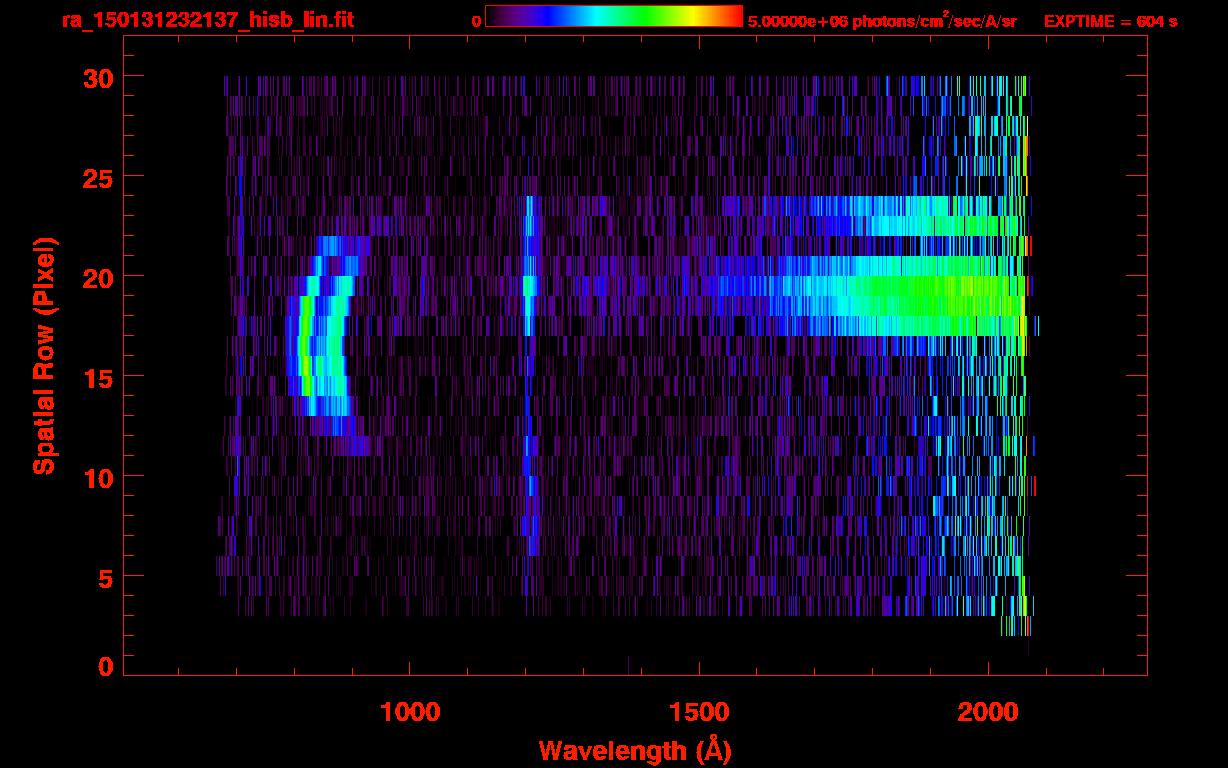
Task: Click the vertical emission line near 1216 Å
Action: coord(531,375)
